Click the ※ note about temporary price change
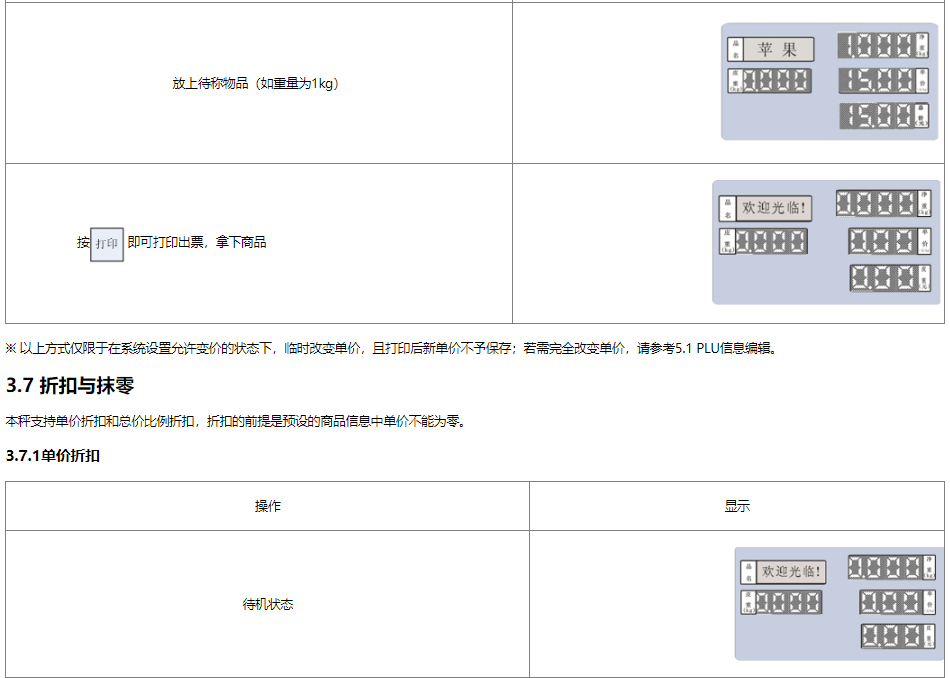 click(x=391, y=349)
